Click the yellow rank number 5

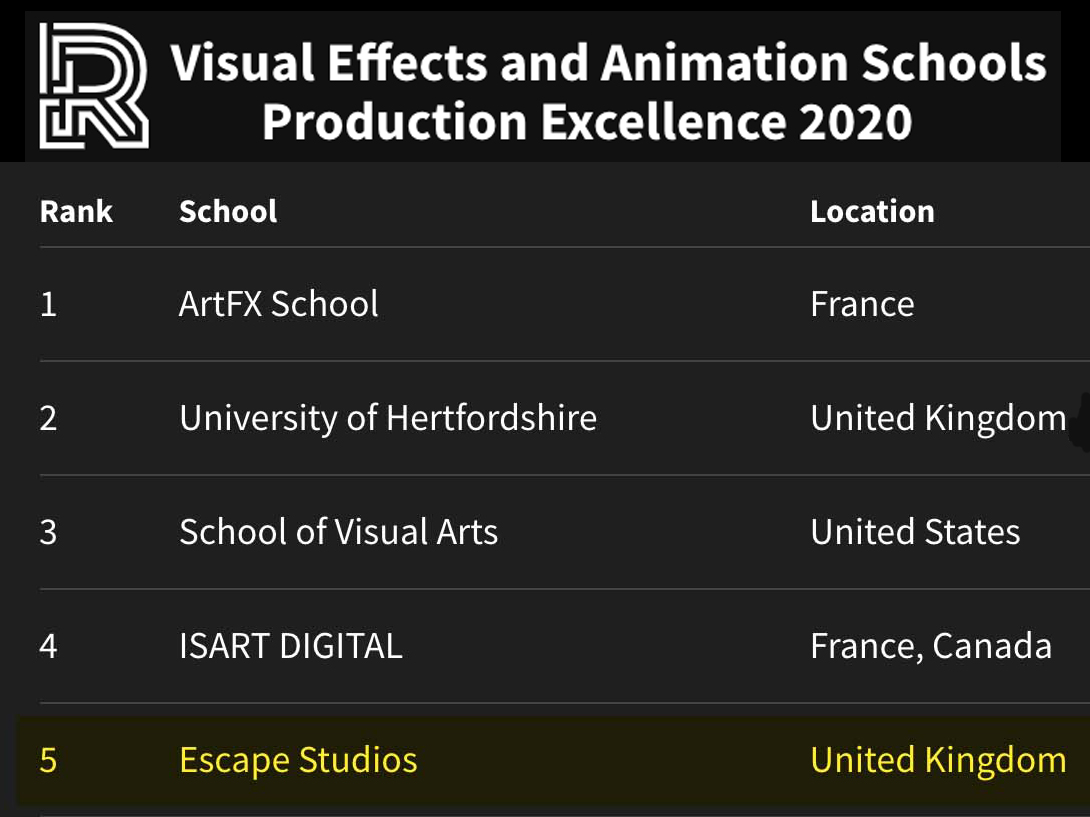[48, 760]
